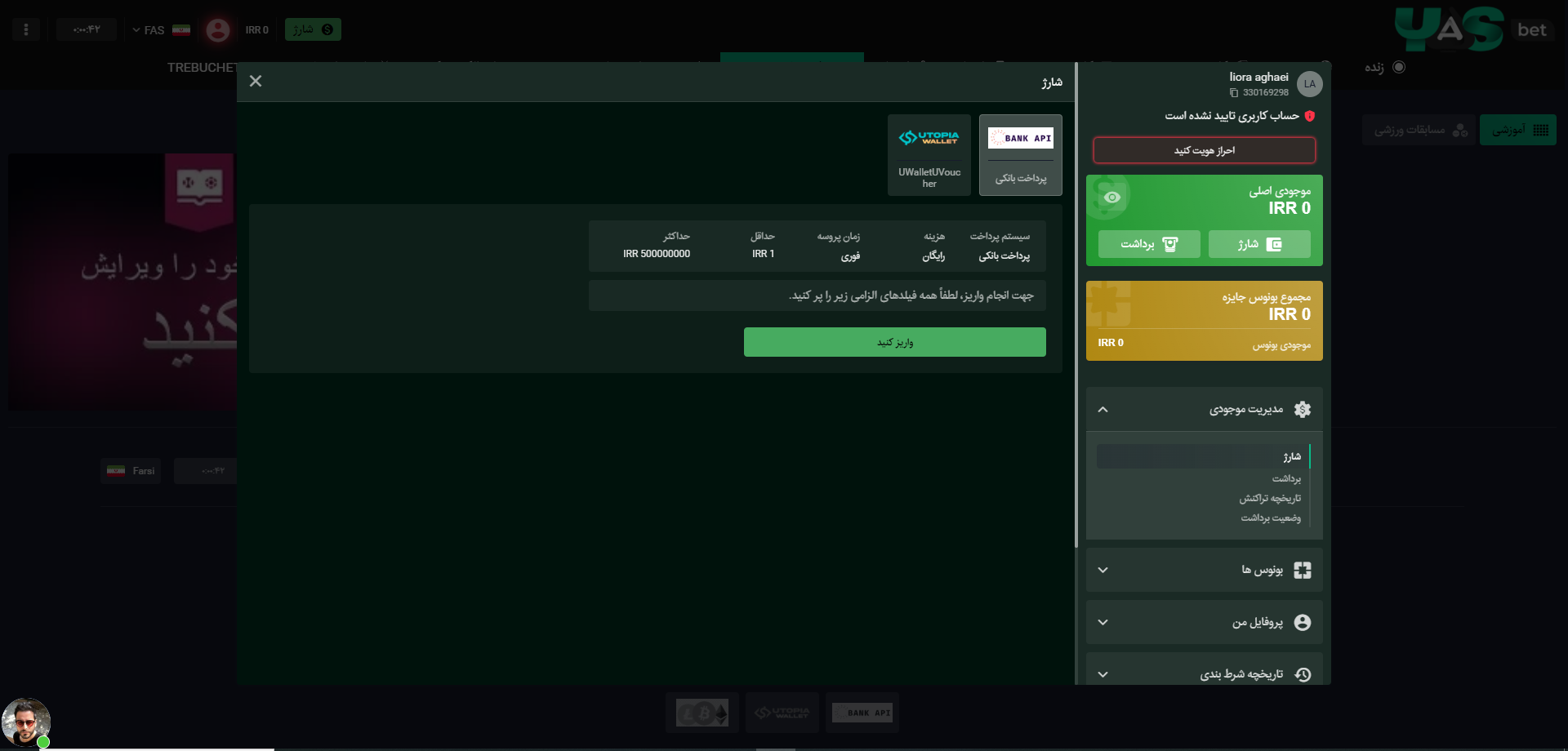The image size is (1568, 751).
Task: Collapse the balance management section
Action: 1103,410
